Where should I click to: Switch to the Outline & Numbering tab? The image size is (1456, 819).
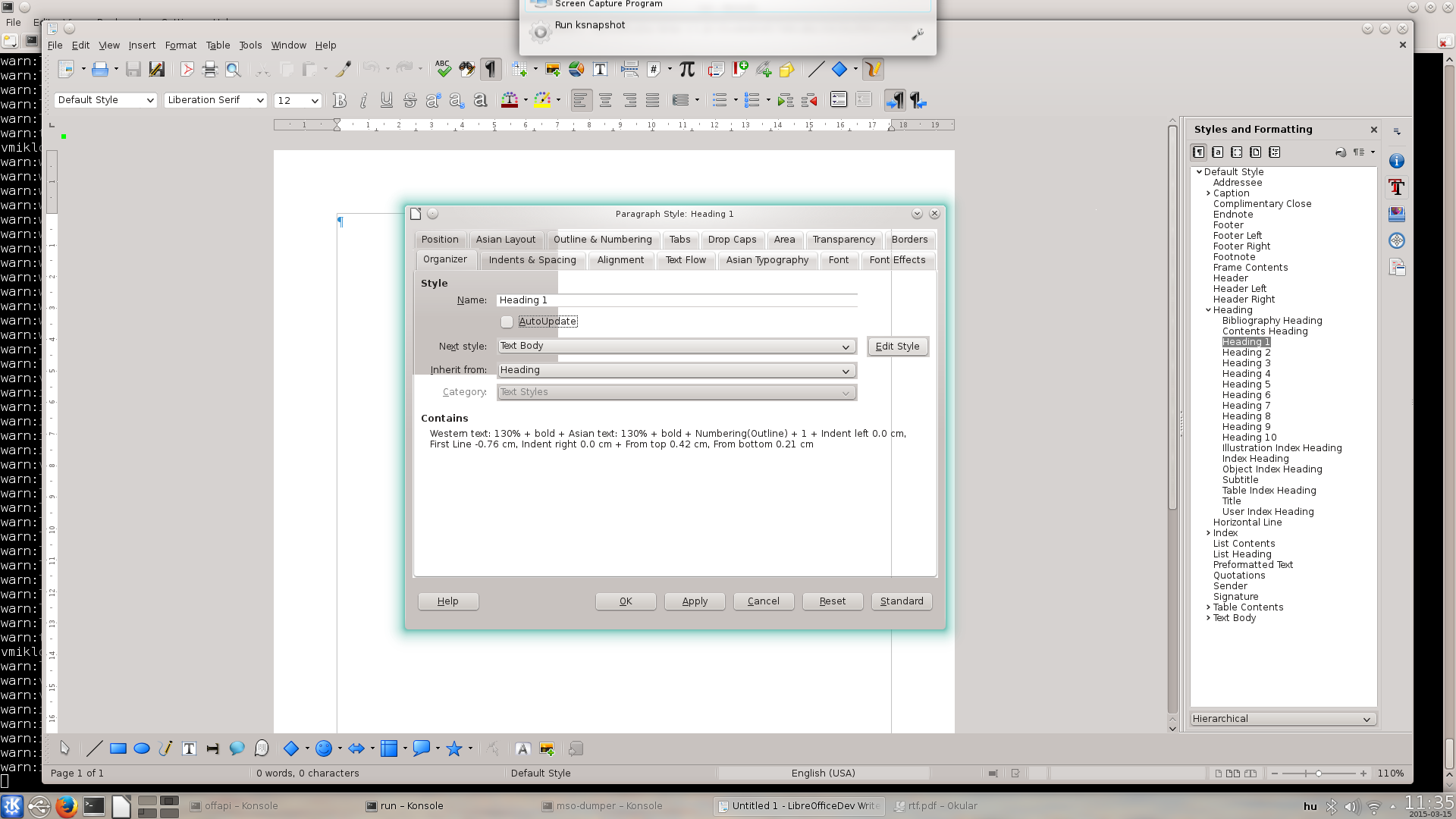point(603,240)
